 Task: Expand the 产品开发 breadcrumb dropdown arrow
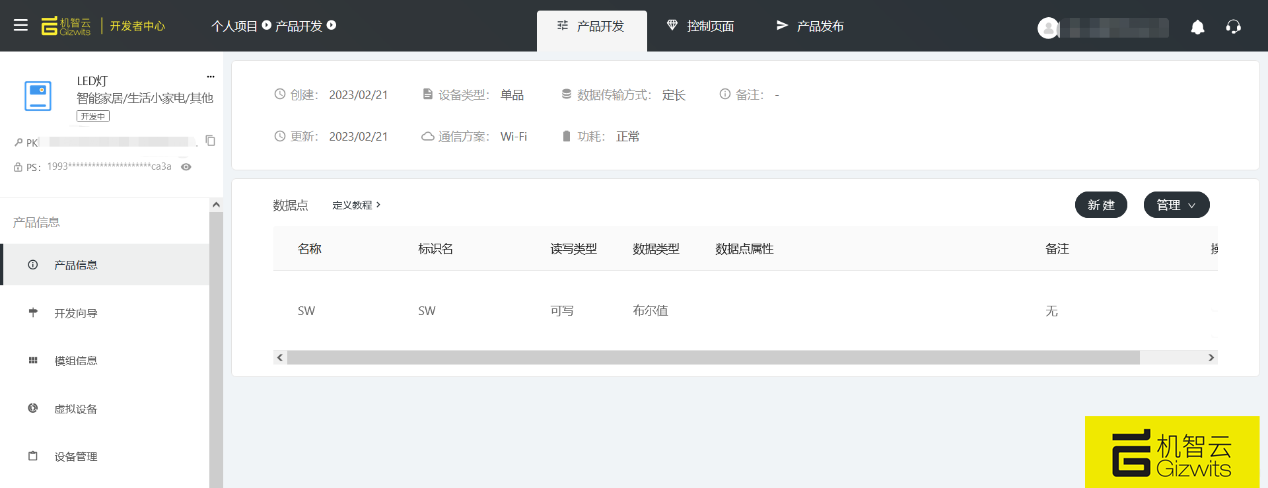331,25
